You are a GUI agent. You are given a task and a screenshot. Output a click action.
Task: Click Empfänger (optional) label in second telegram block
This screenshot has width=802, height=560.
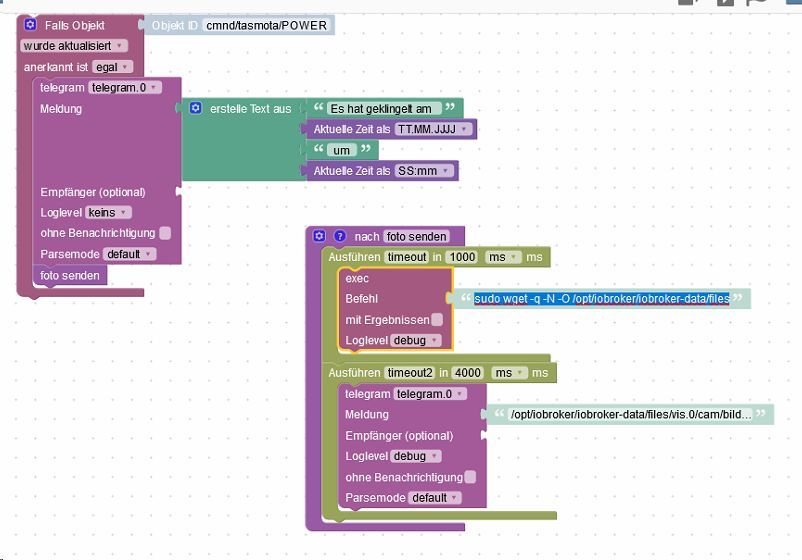(x=399, y=436)
